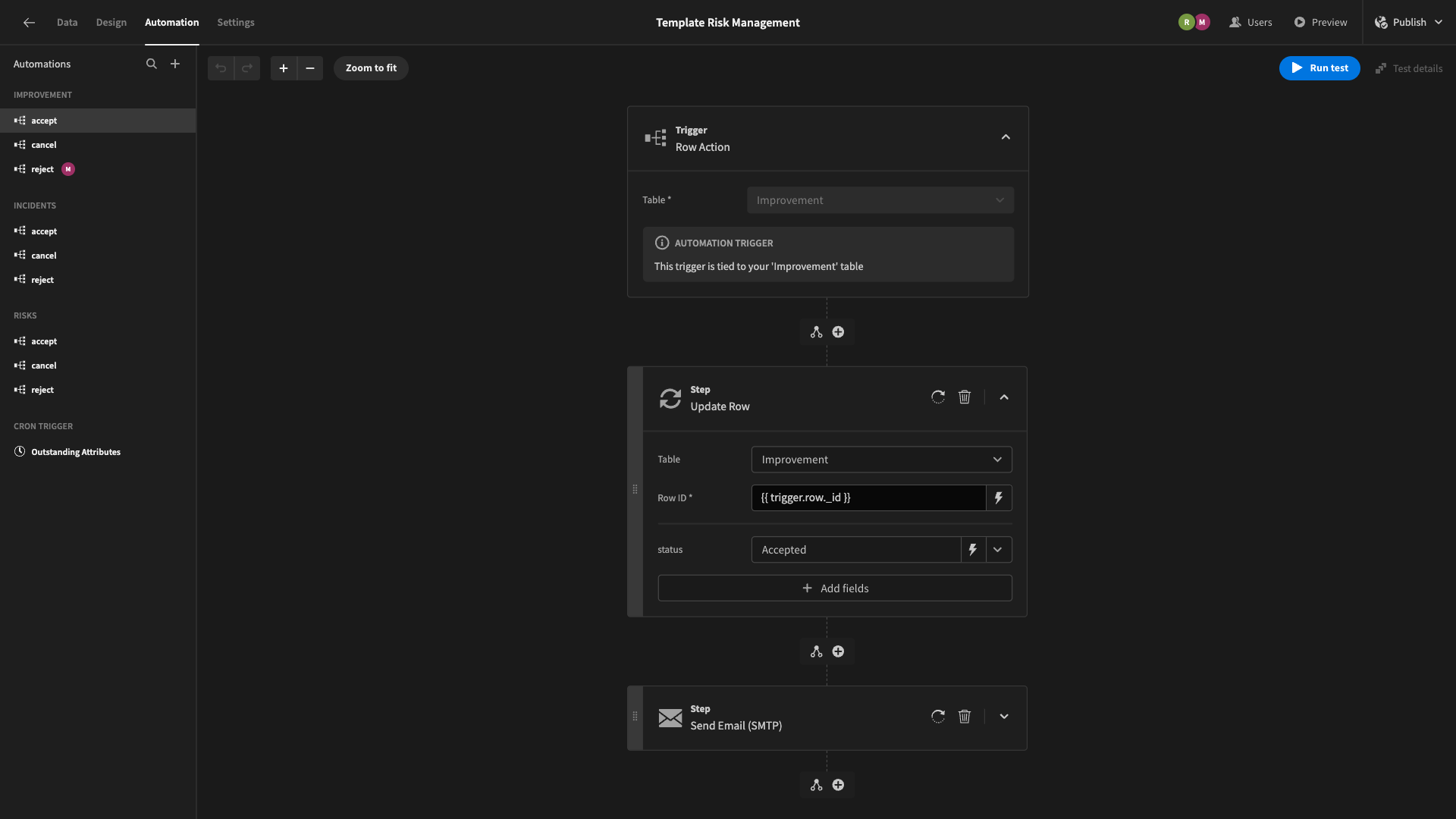Click the lightning bolt icon for status
This screenshot has height=819, width=1456.
pyautogui.click(x=972, y=549)
